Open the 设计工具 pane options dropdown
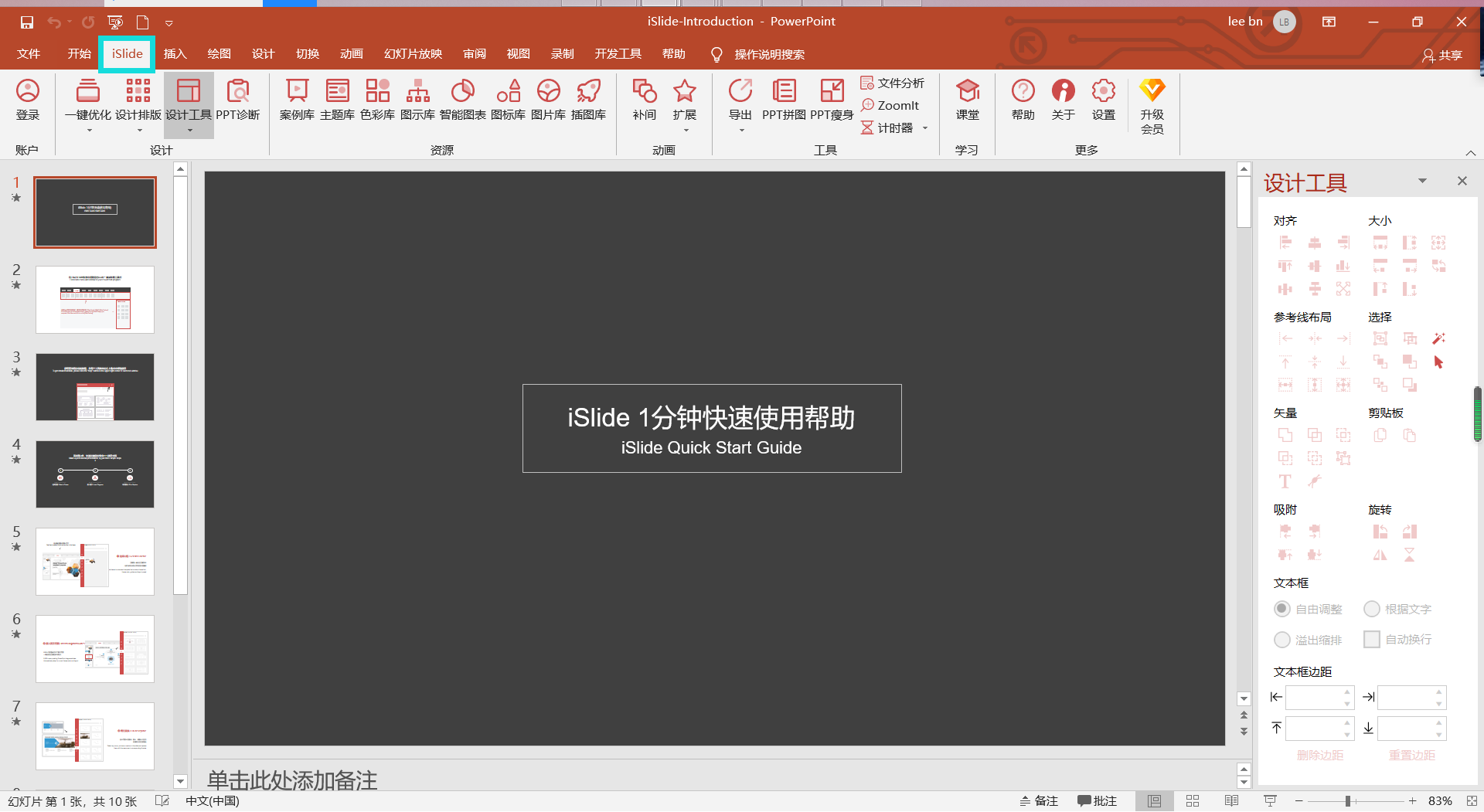 pos(1422,181)
